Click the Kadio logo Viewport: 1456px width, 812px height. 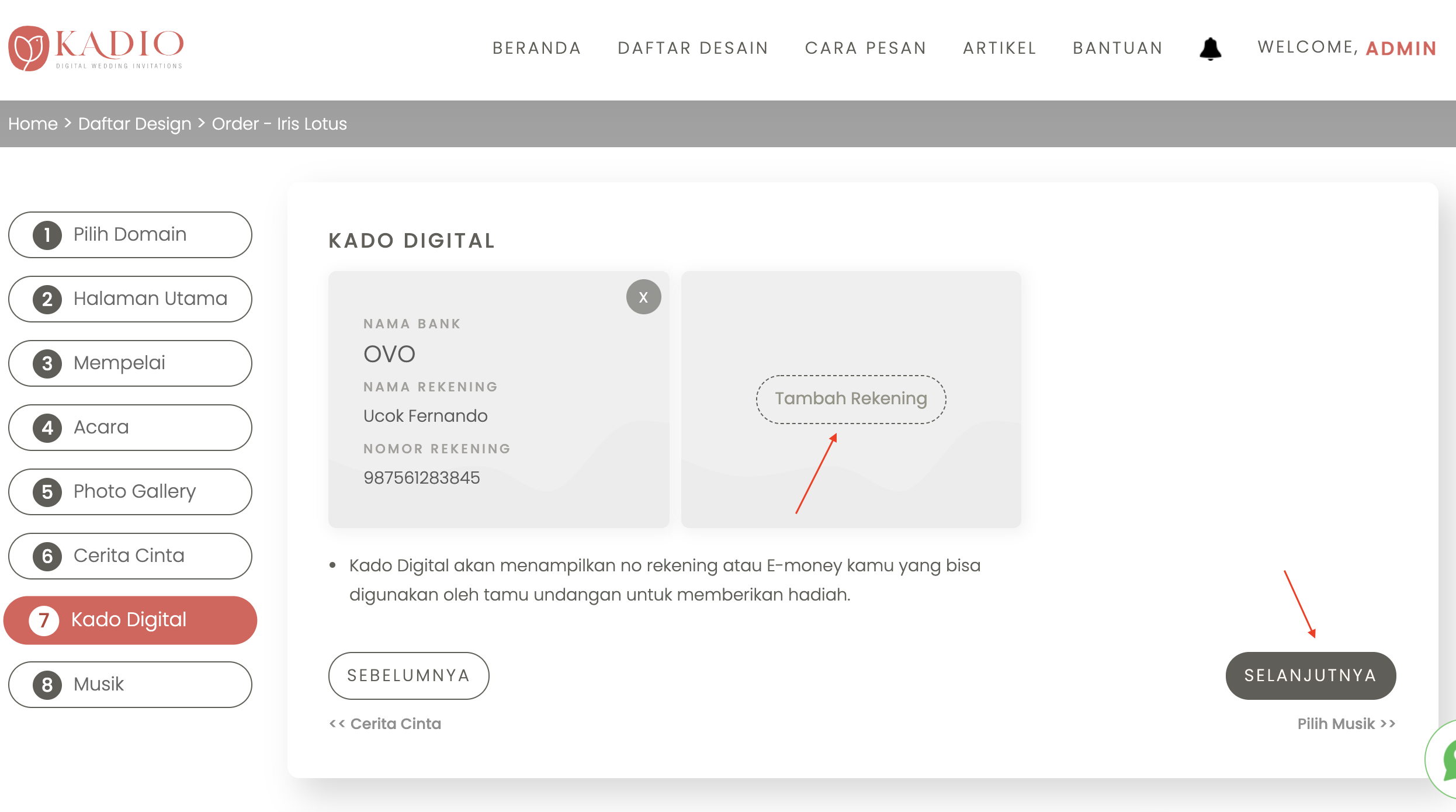96,48
